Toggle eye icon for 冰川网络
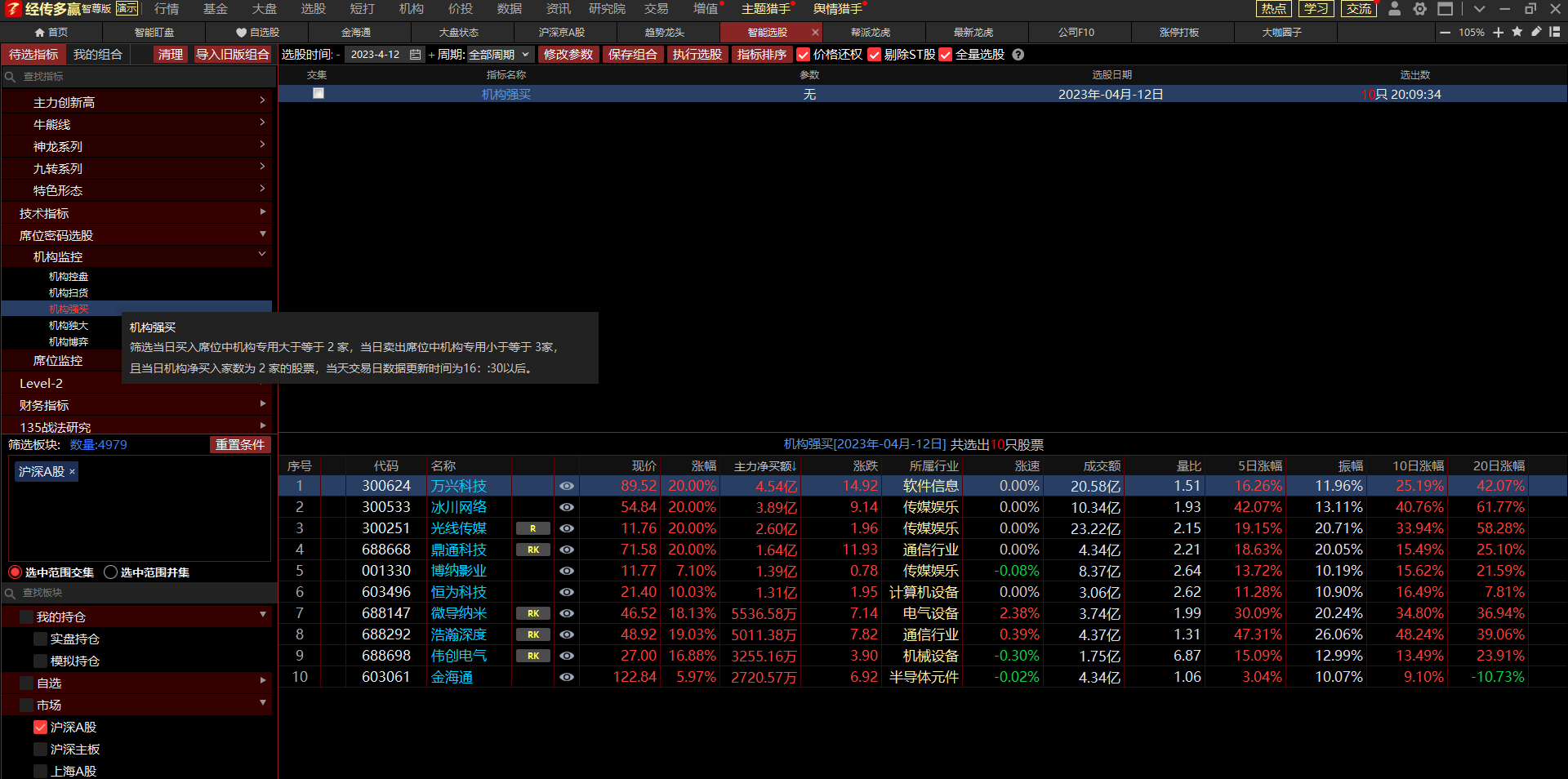 pyautogui.click(x=567, y=507)
